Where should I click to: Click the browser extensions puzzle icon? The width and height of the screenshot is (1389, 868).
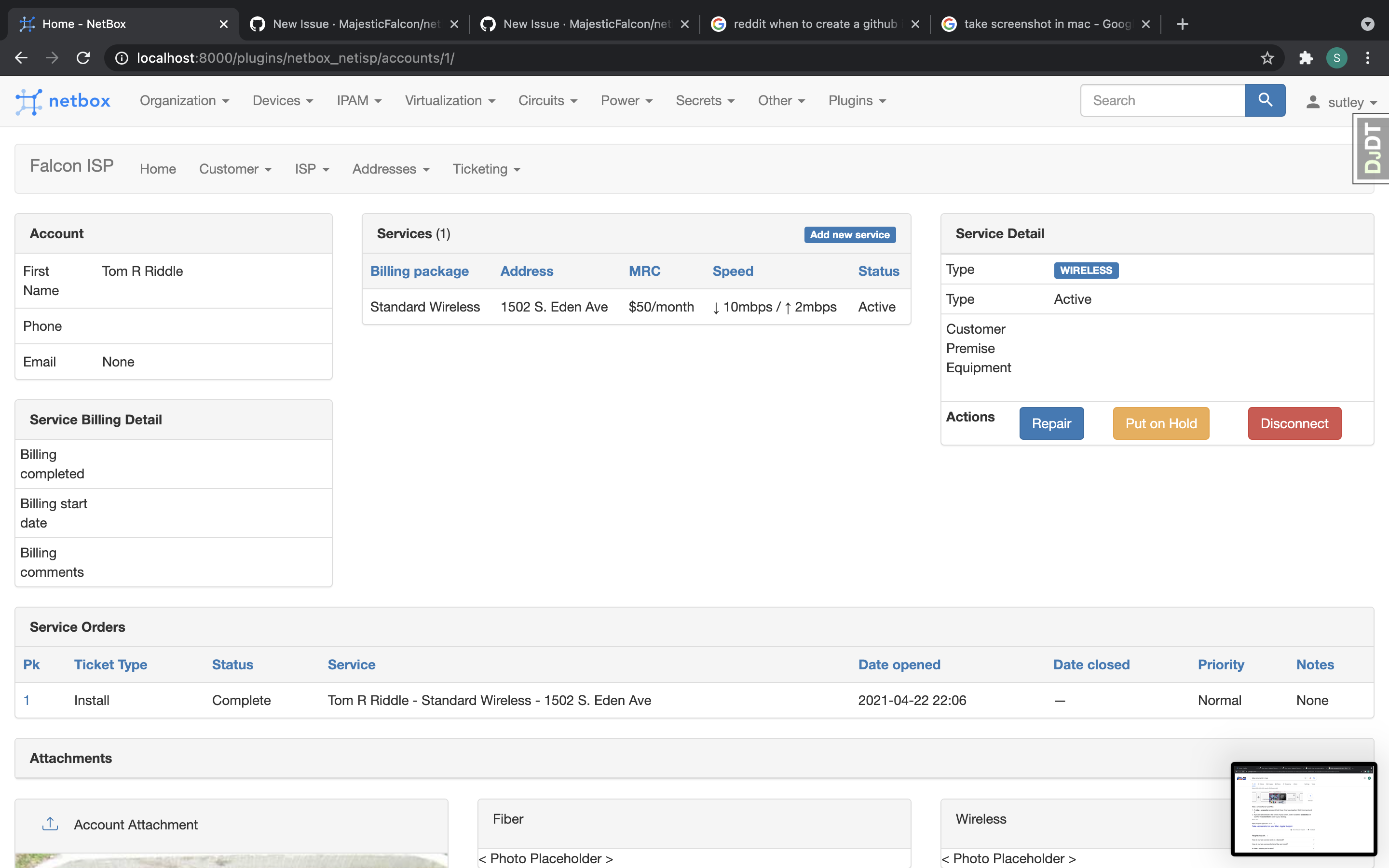(x=1306, y=57)
